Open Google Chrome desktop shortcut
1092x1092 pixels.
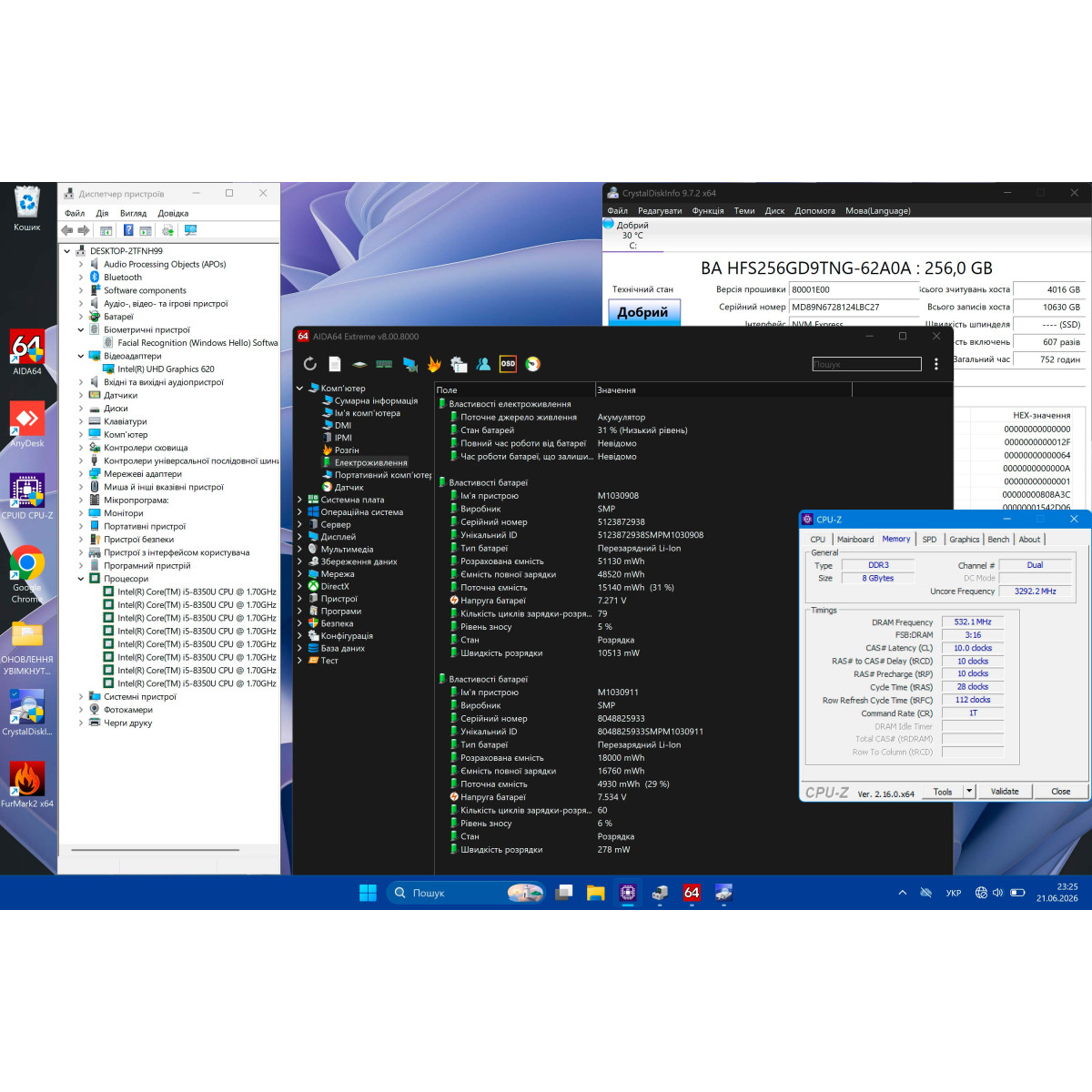click(27, 575)
